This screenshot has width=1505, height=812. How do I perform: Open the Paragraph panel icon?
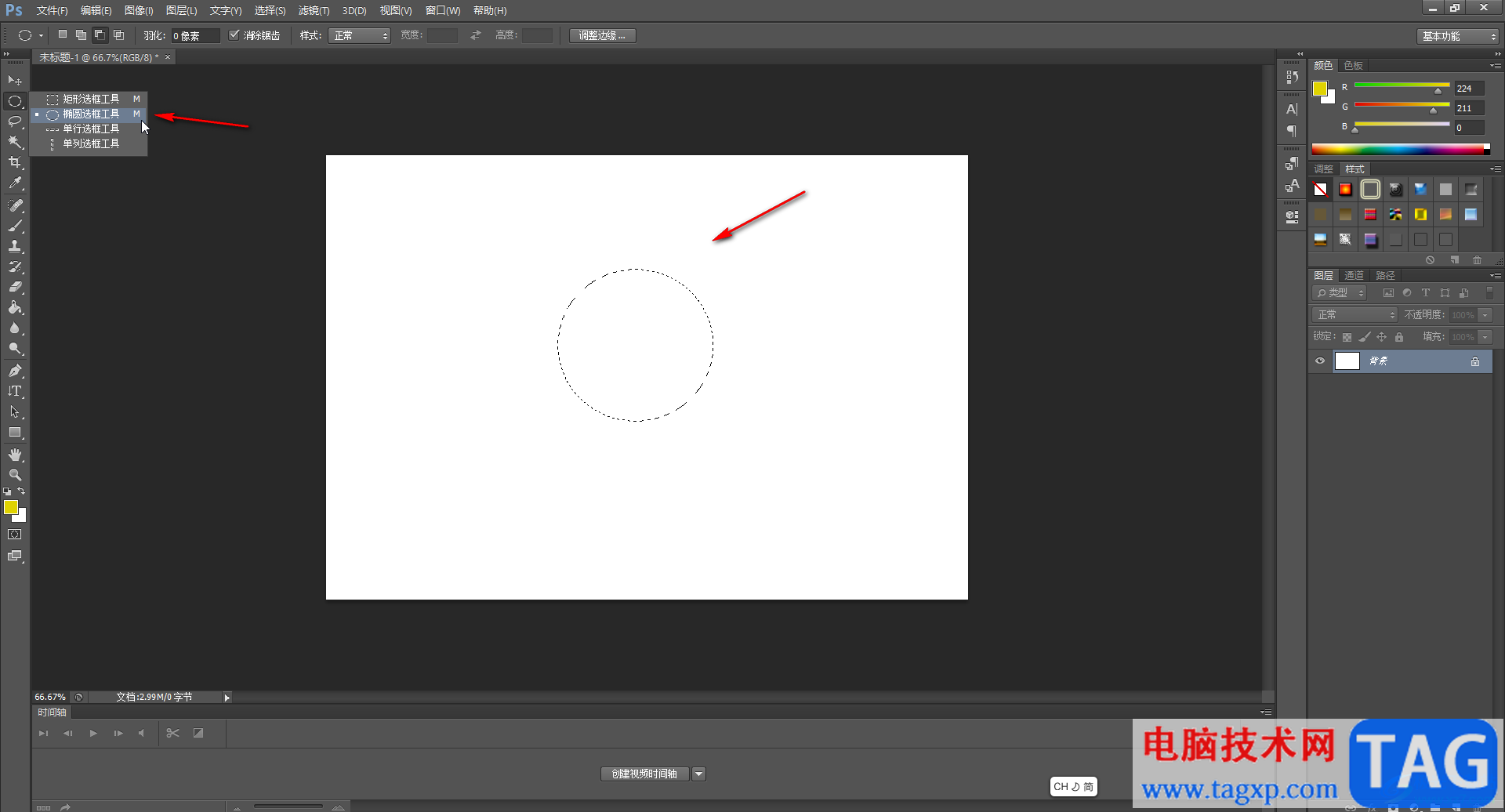[x=1292, y=130]
